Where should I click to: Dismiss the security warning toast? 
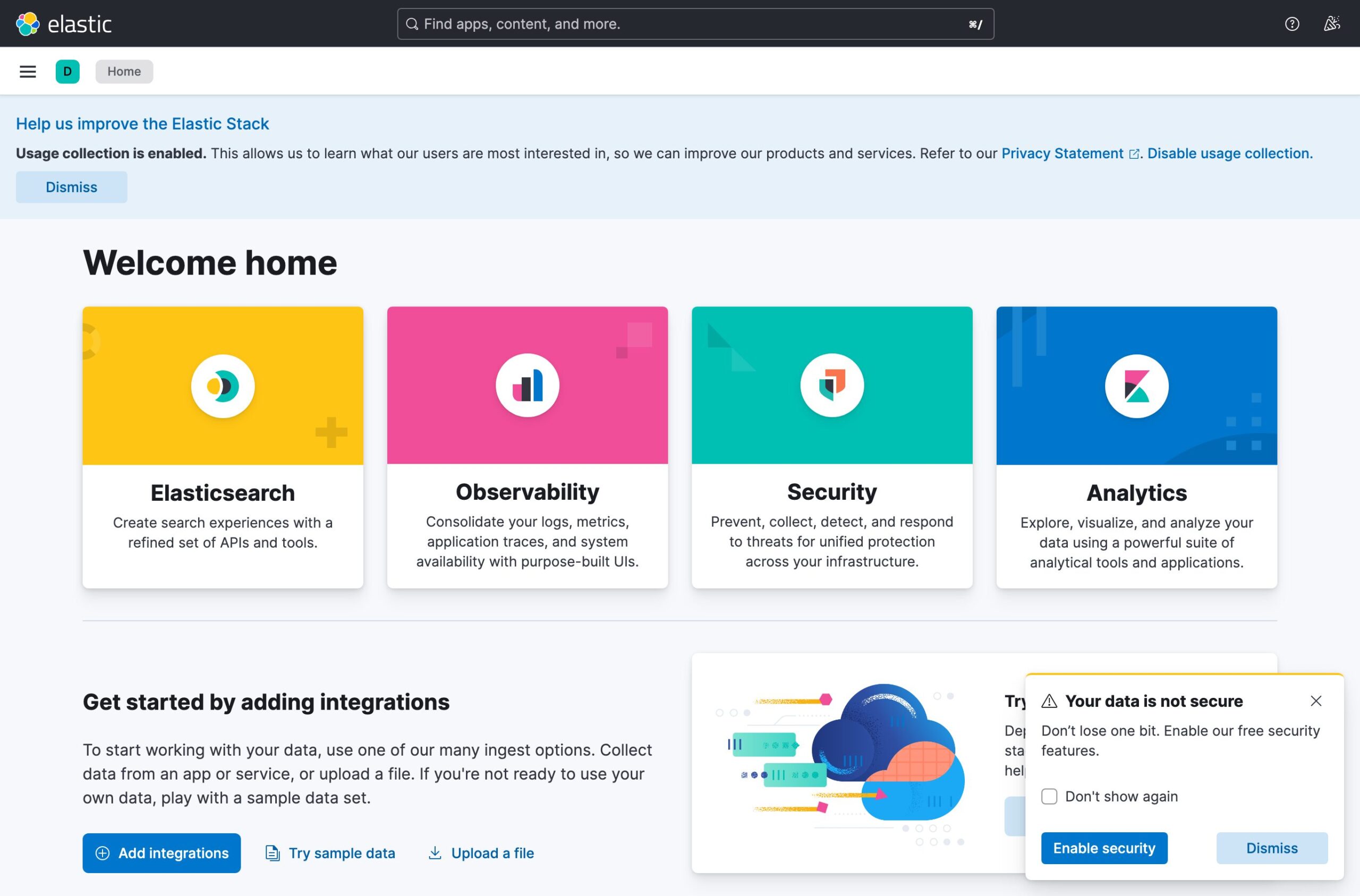pos(1272,848)
